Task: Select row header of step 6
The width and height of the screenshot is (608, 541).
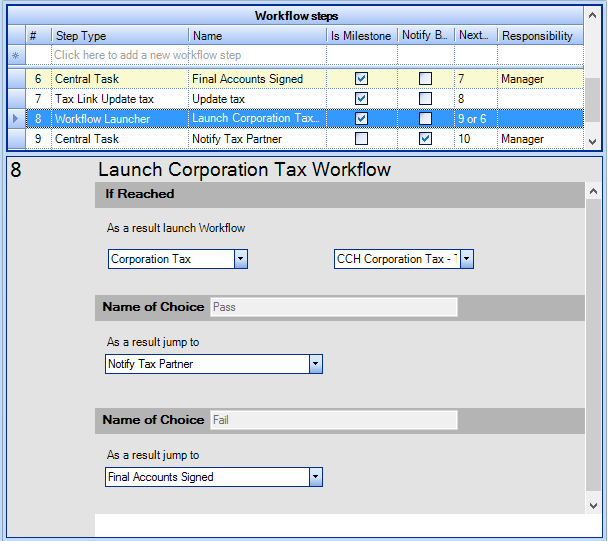Action: 16,79
